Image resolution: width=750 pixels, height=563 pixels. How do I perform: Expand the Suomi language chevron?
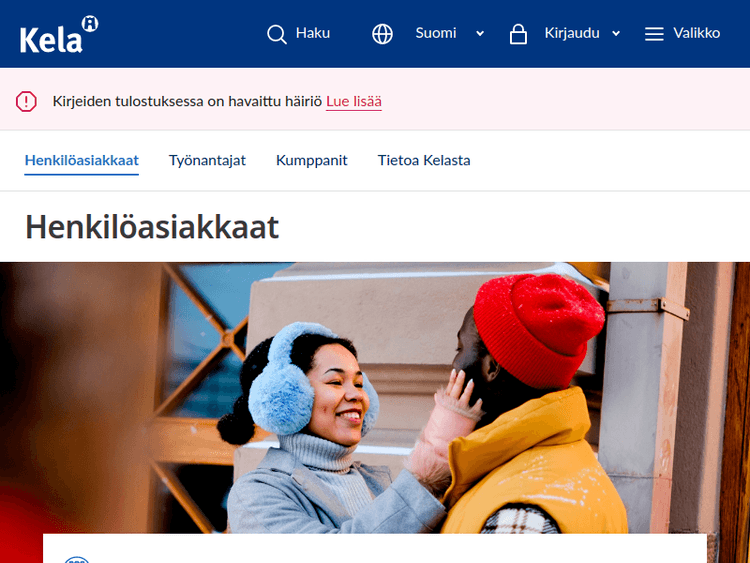480,34
